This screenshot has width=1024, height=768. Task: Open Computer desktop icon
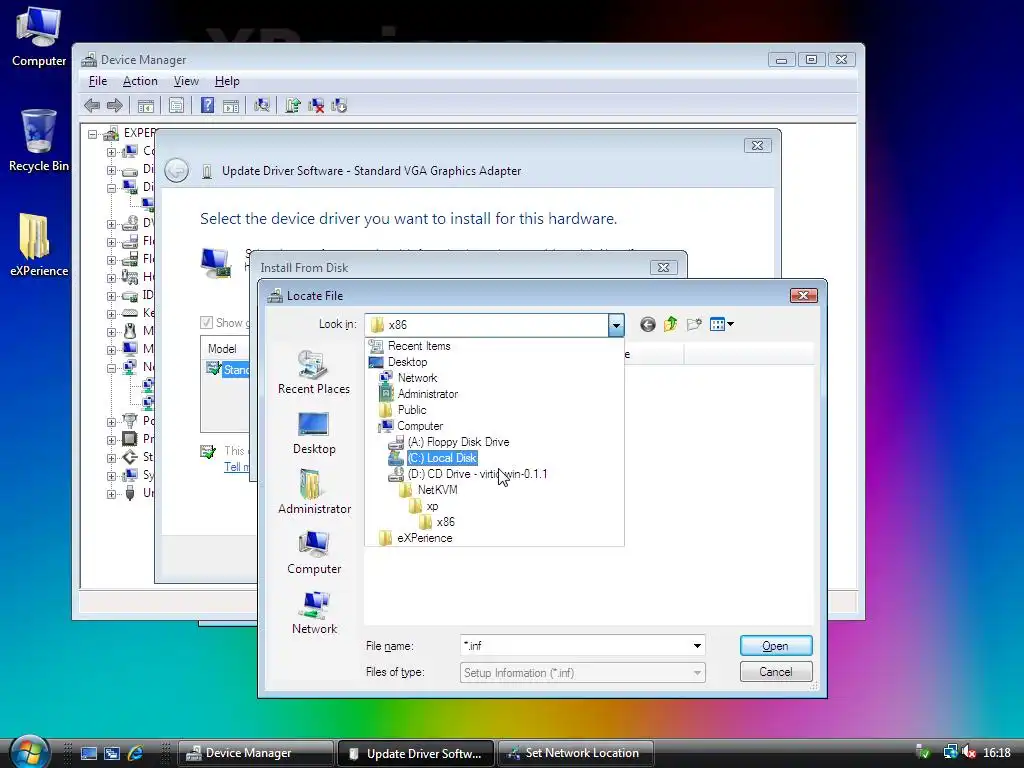(x=39, y=36)
